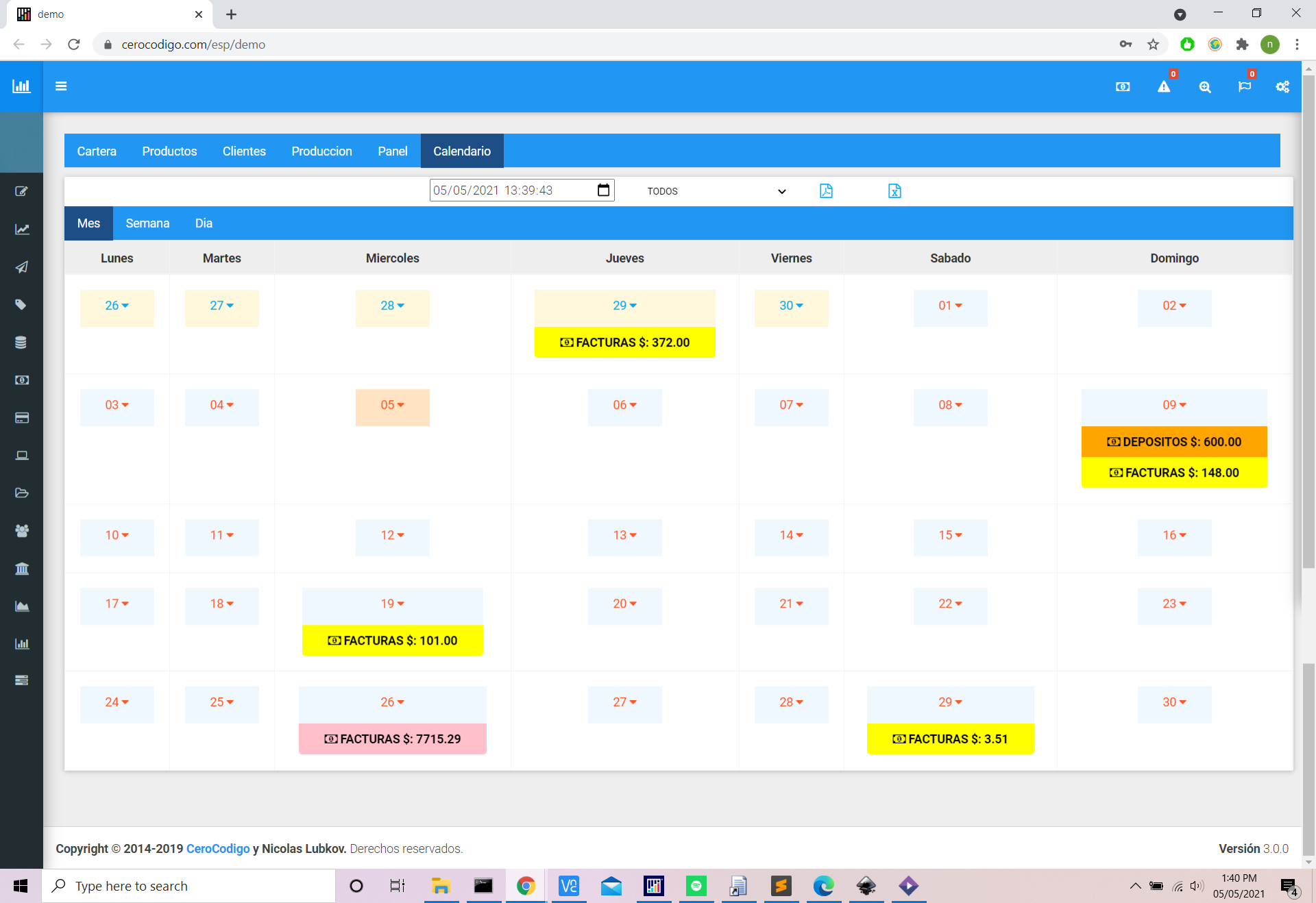This screenshot has width=1316, height=903.
Task: Open the alerts warning triangle icon
Action: (x=1164, y=87)
